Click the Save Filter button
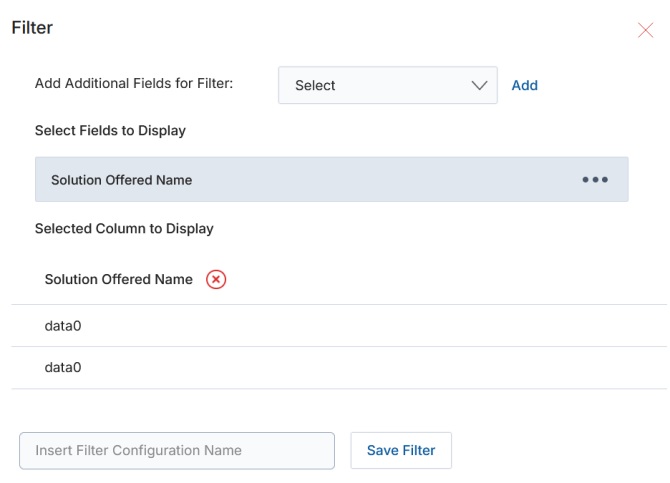Image resolution: width=670 pixels, height=483 pixels. pyautogui.click(x=401, y=451)
